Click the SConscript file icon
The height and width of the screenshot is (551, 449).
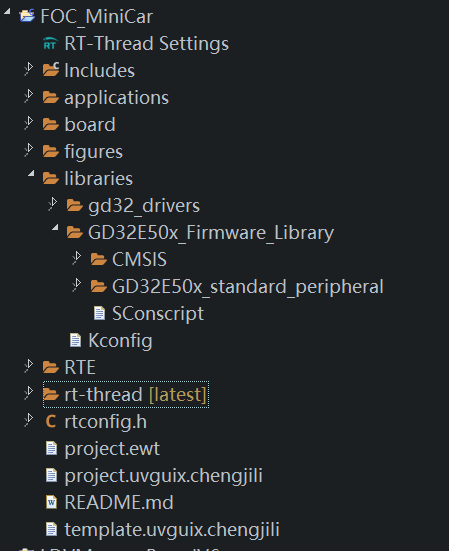99,313
